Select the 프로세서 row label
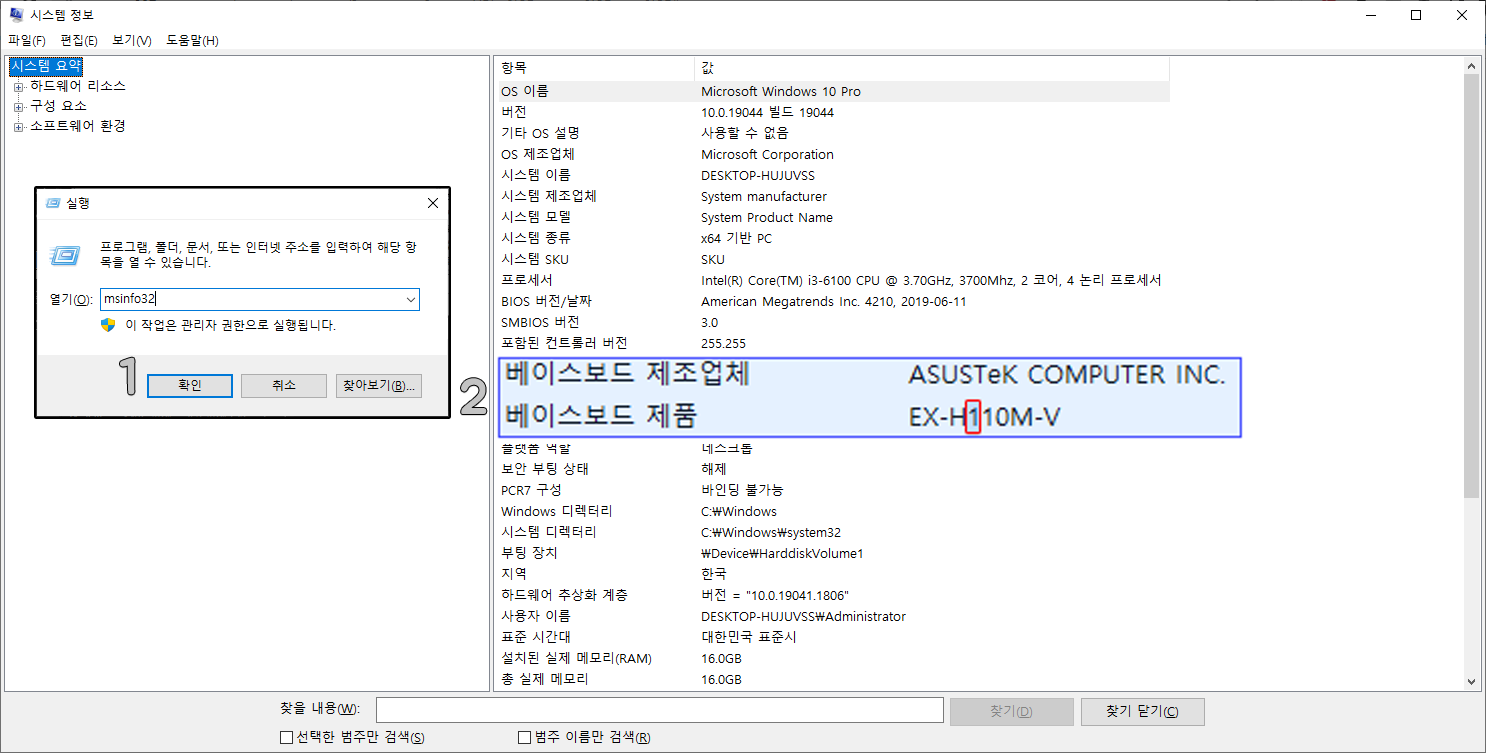 point(526,280)
